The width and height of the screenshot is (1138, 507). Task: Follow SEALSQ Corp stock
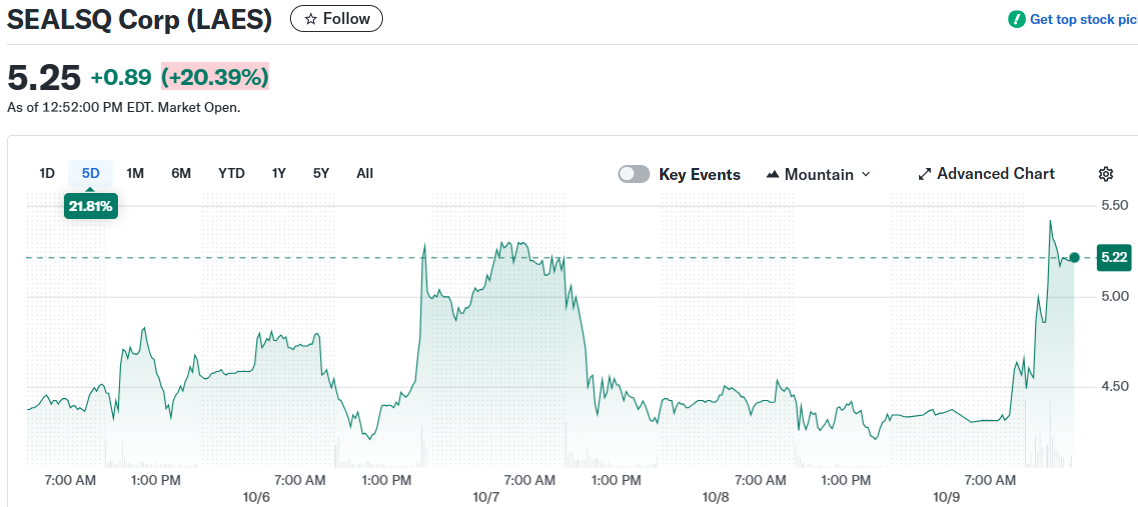[337, 19]
